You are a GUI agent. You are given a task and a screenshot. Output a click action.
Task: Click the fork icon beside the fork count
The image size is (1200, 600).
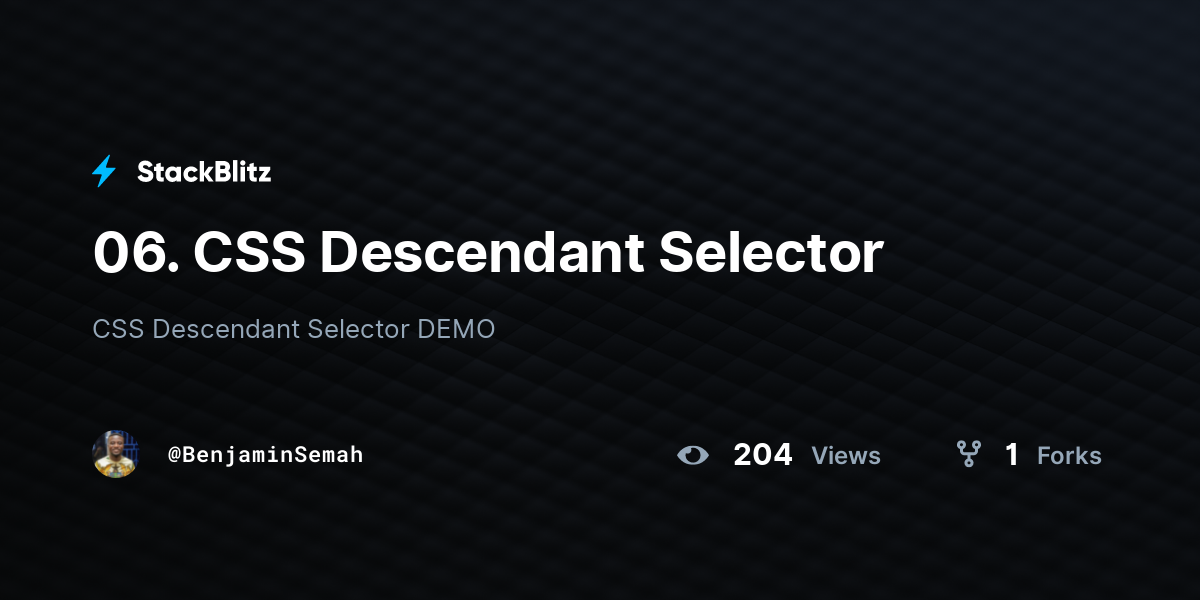pyautogui.click(x=969, y=455)
